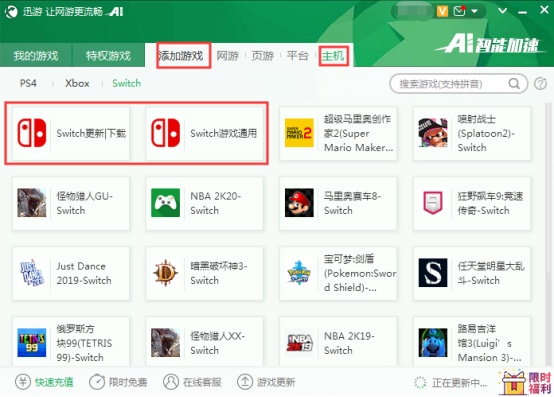
Task: Click the 限时福利 gift box
Action: click(526, 383)
